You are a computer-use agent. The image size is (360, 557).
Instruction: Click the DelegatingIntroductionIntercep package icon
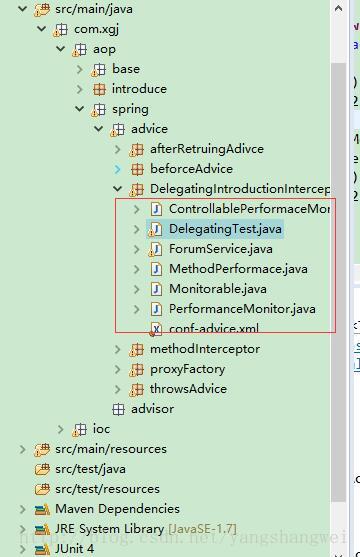point(137,190)
